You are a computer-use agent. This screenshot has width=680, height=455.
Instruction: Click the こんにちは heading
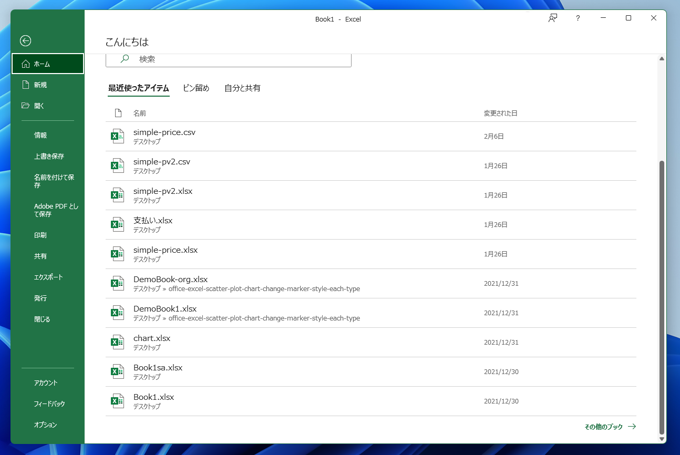coord(127,42)
